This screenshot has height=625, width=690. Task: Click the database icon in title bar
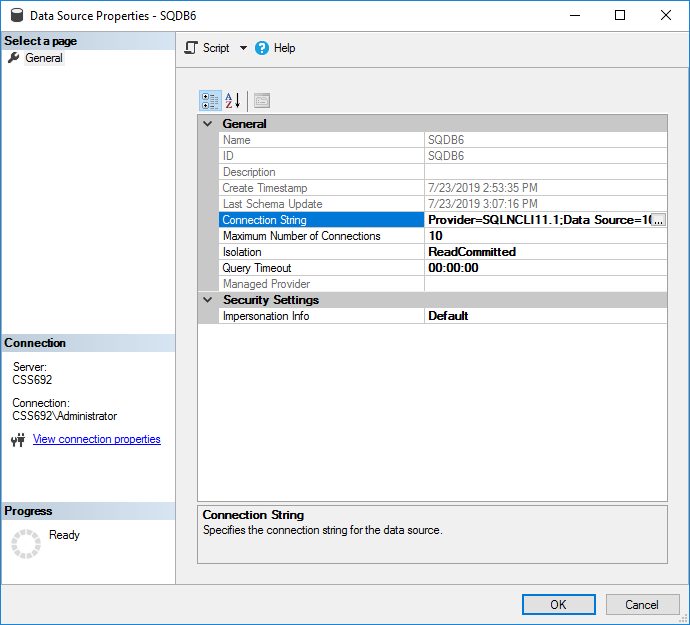(x=14, y=16)
